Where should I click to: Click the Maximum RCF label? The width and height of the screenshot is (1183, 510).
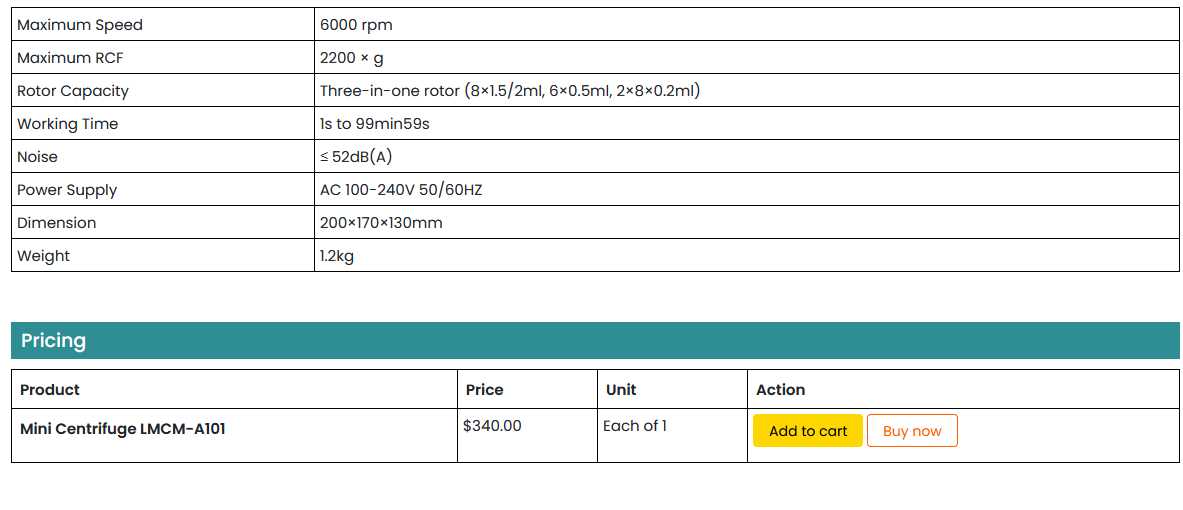pyautogui.click(x=70, y=58)
